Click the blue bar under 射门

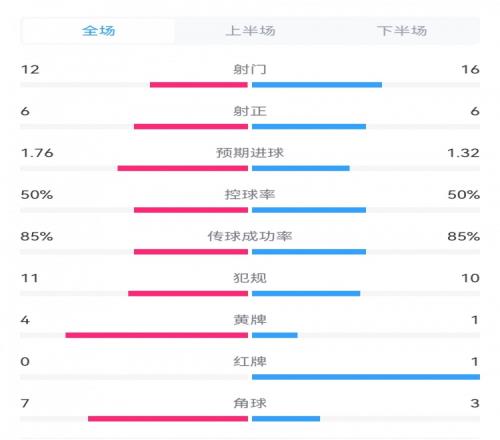pyautogui.click(x=317, y=85)
